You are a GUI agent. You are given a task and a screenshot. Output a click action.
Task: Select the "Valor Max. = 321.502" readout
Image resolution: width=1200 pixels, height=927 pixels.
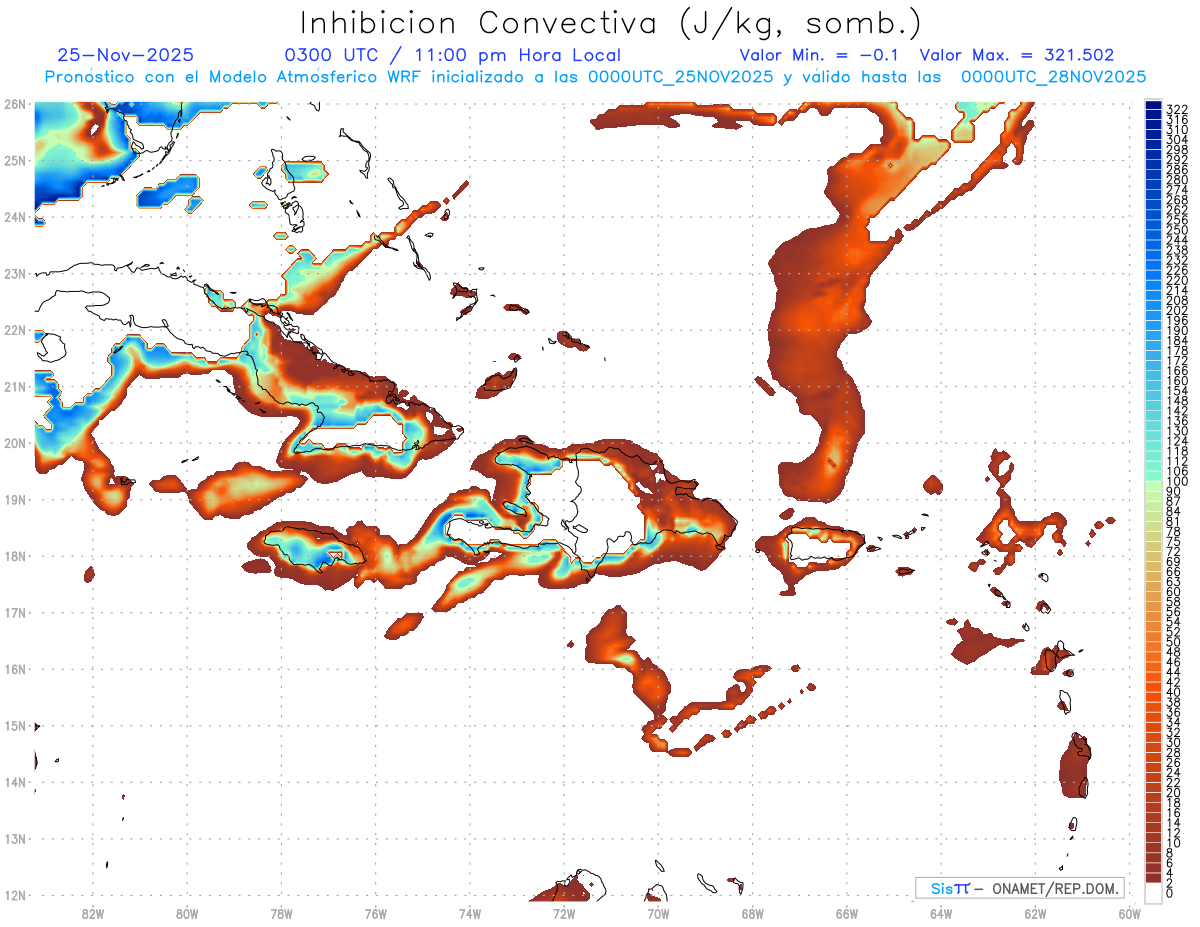pyautogui.click(x=1016, y=56)
